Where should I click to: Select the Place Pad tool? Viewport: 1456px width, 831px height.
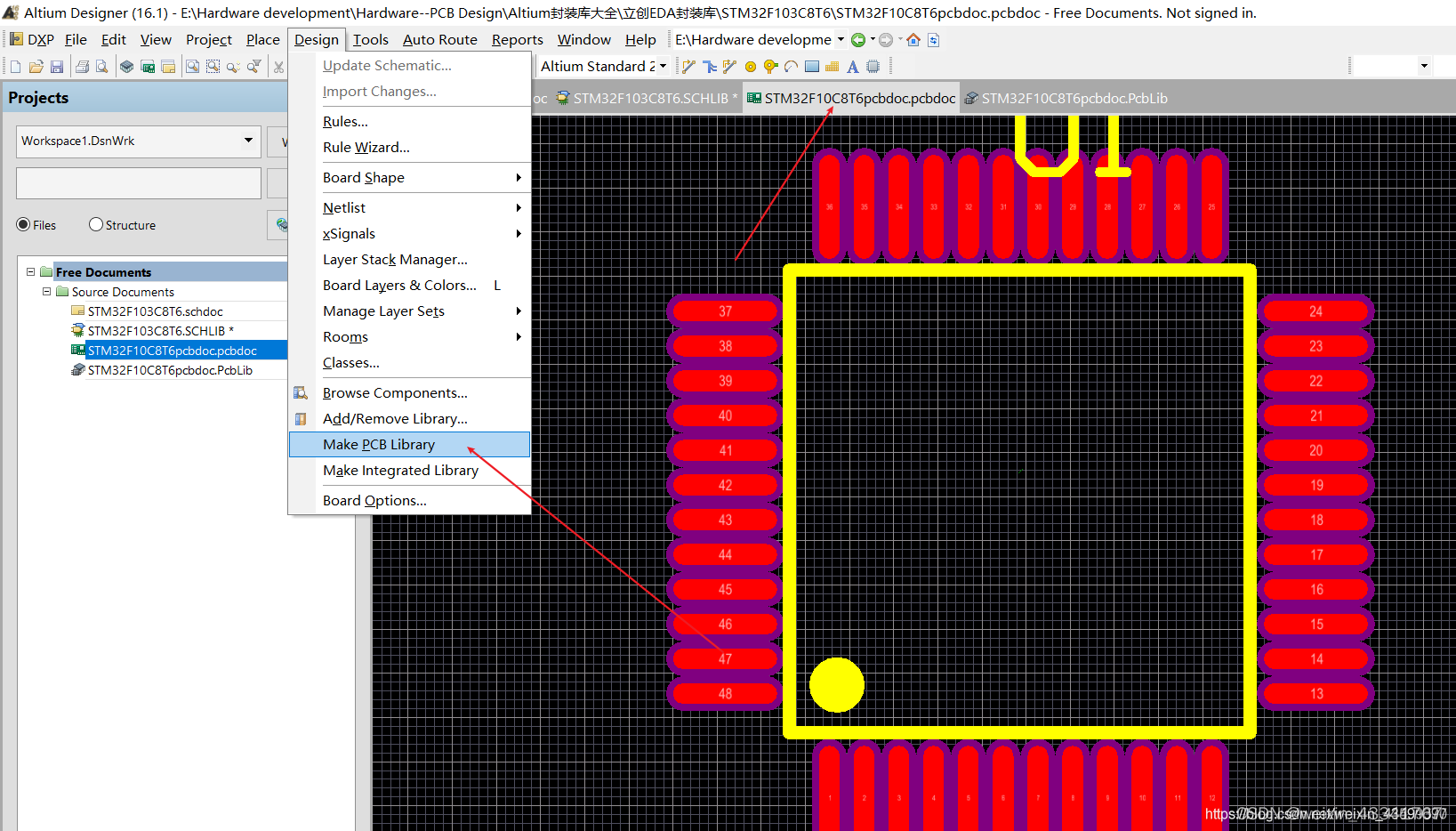751,67
